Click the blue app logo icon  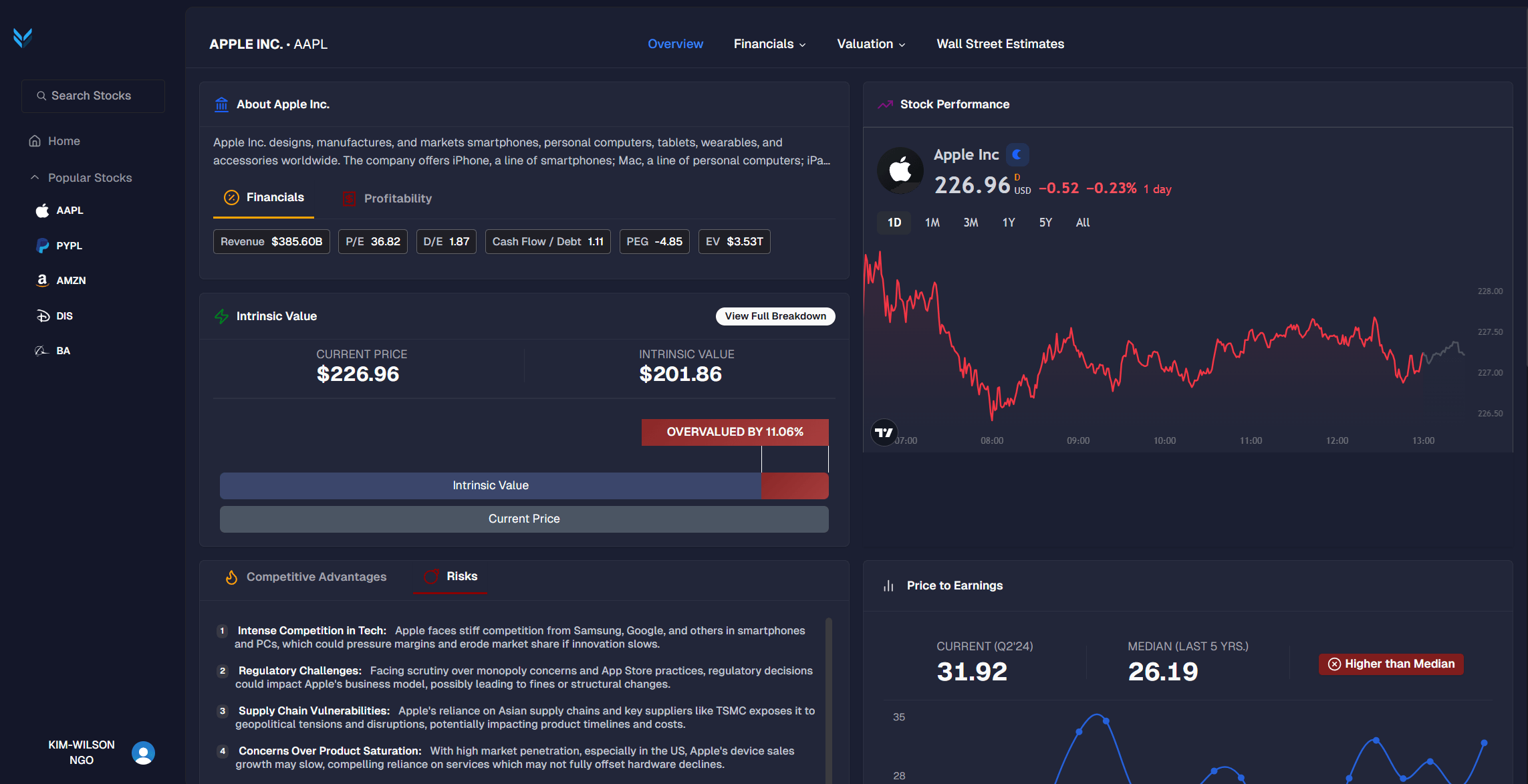(23, 38)
